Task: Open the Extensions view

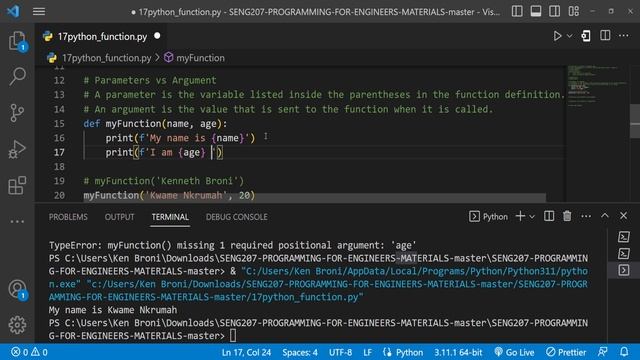Action: (17, 185)
